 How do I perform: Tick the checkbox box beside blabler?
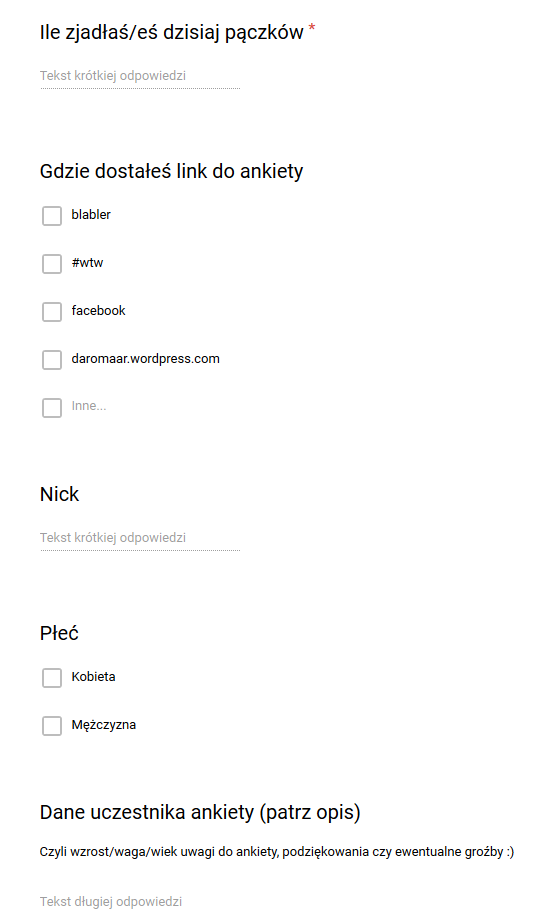[x=52, y=216]
